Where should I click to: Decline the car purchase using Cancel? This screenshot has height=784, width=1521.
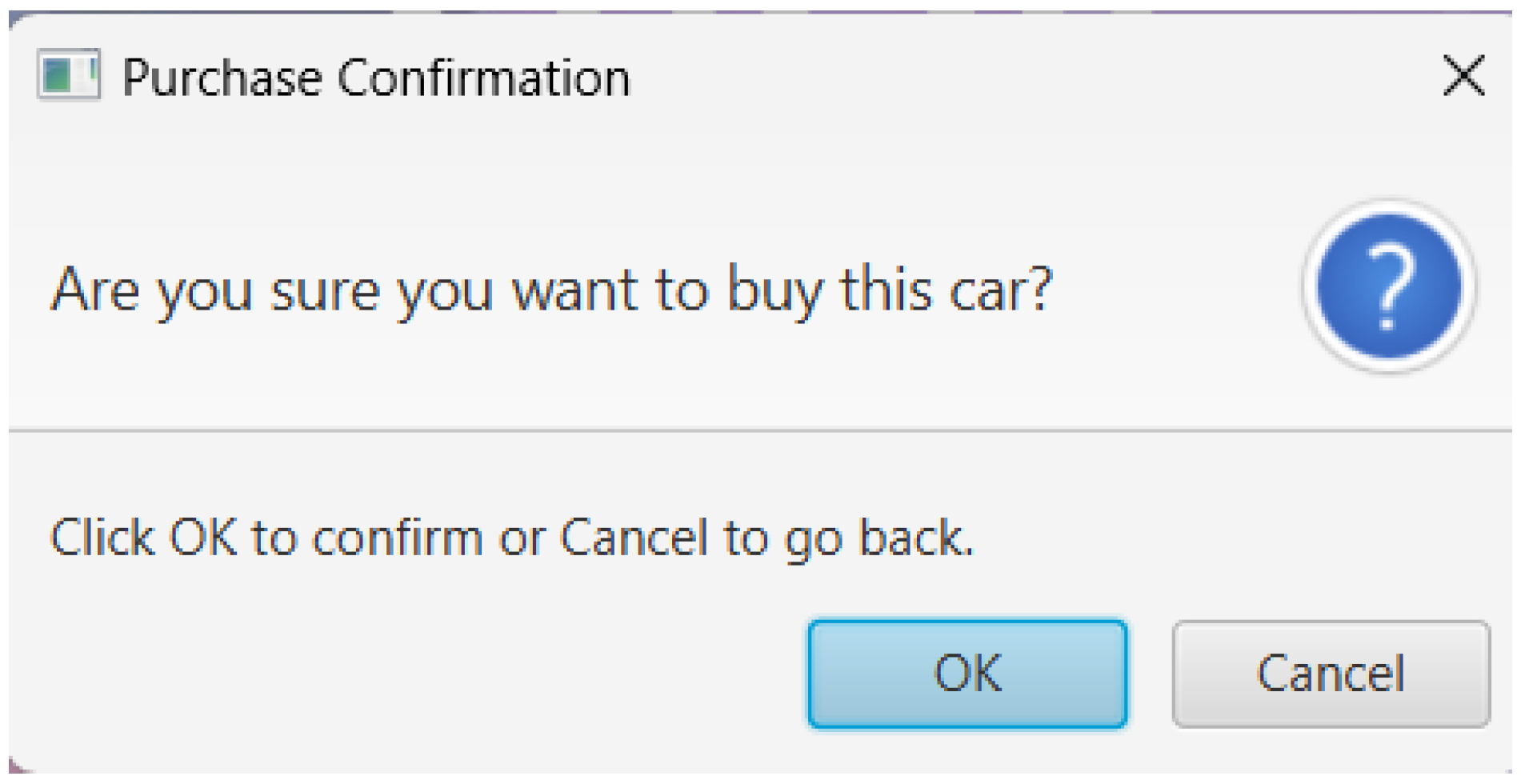pyautogui.click(x=1331, y=674)
